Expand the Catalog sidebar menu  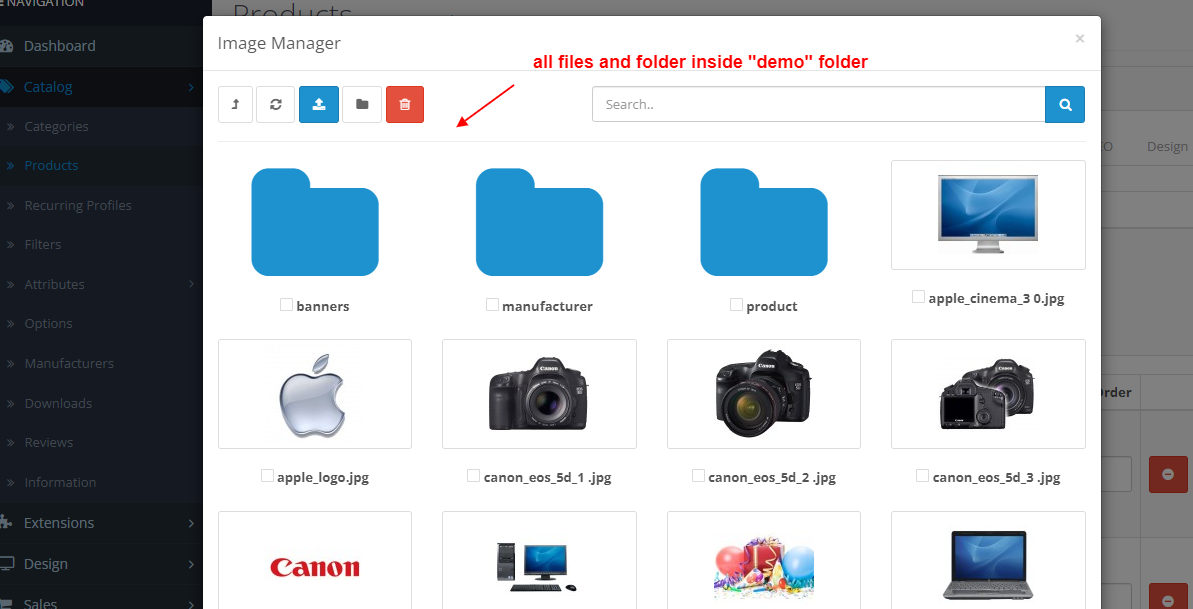click(47, 86)
